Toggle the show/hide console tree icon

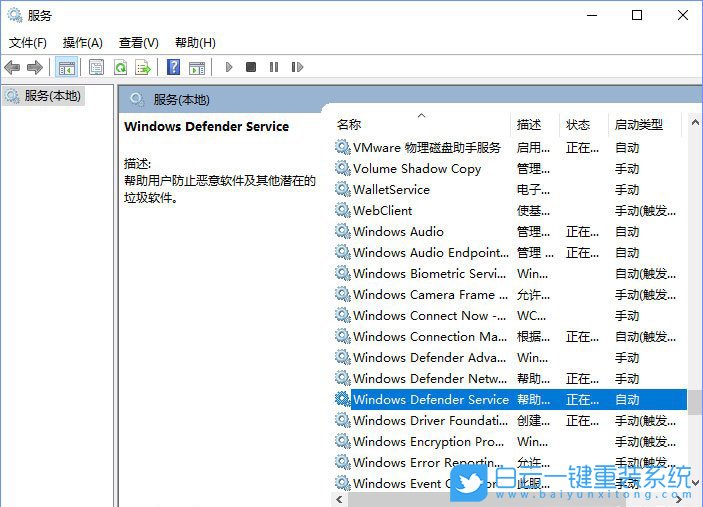tap(66, 68)
